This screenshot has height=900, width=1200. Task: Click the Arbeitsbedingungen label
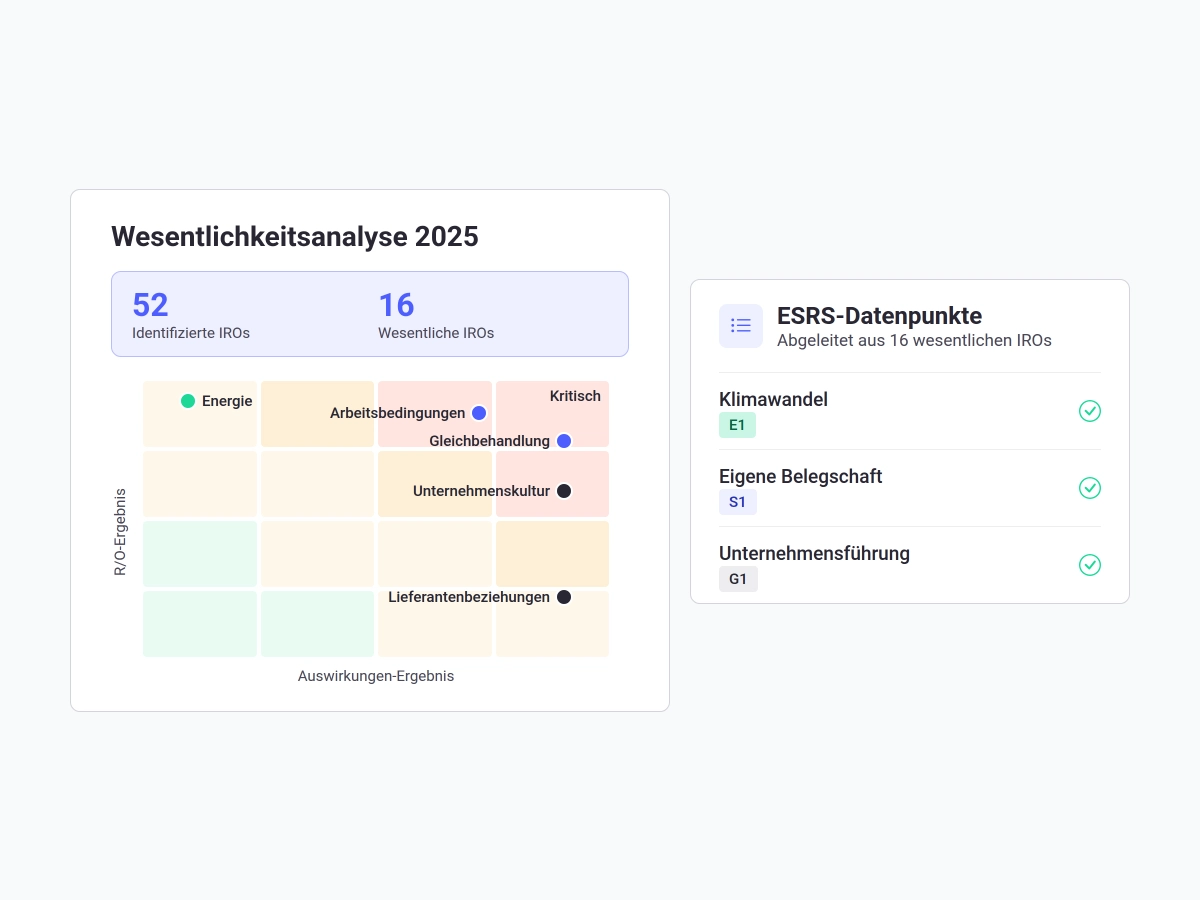click(x=398, y=413)
